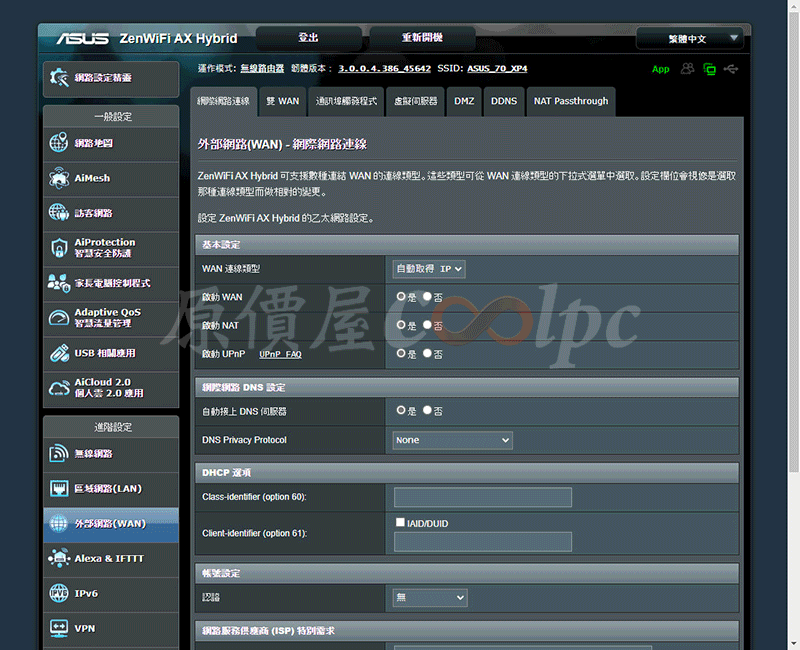800x650 pixels.
Task: Click the AiMesh icon in the sidebar
Action: 59,178
